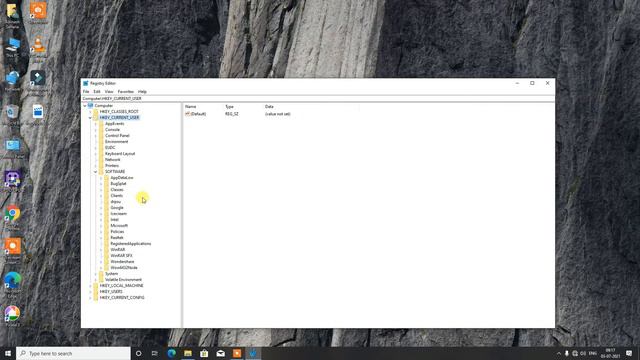Viewport: 640px width, 360px height.
Task: Select the Network key
Action: click(113, 160)
